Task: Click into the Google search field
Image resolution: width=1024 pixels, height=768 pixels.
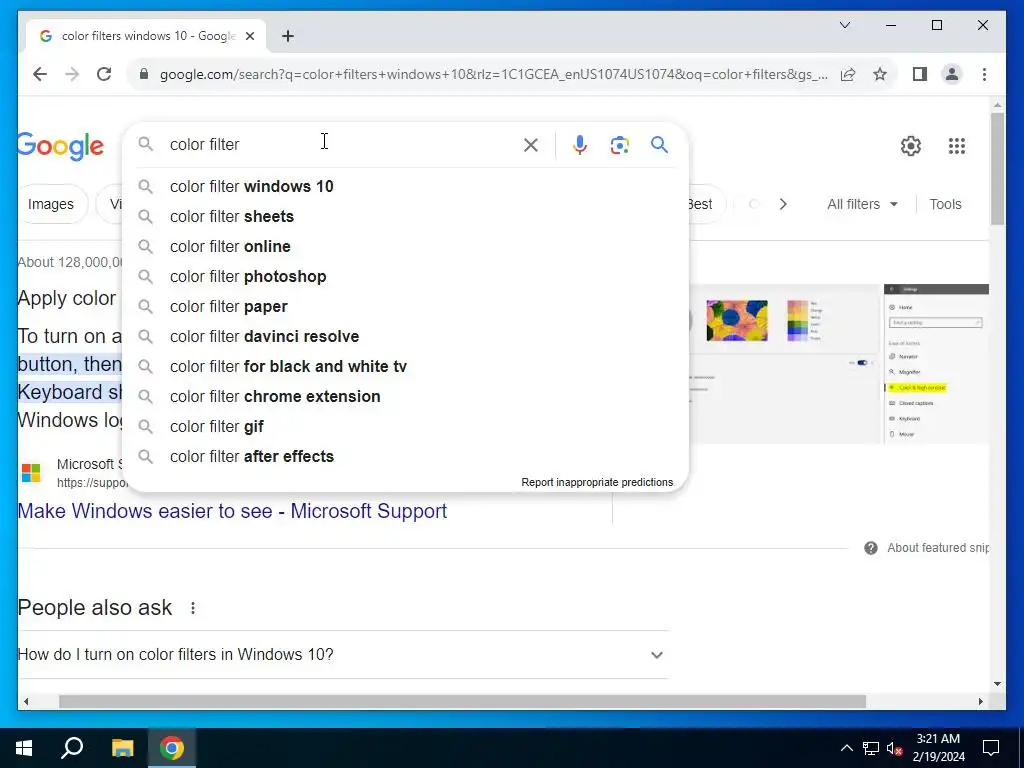Action: coord(340,144)
